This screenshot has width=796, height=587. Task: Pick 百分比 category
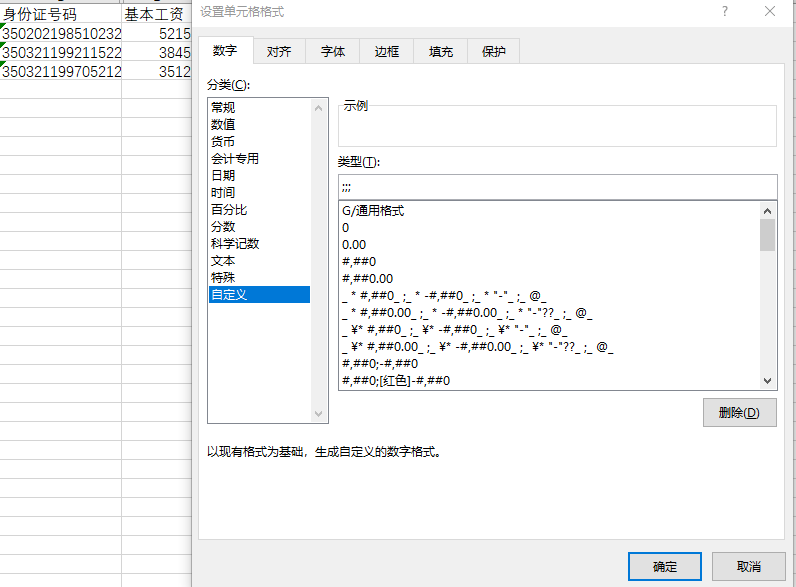[x=259, y=209]
